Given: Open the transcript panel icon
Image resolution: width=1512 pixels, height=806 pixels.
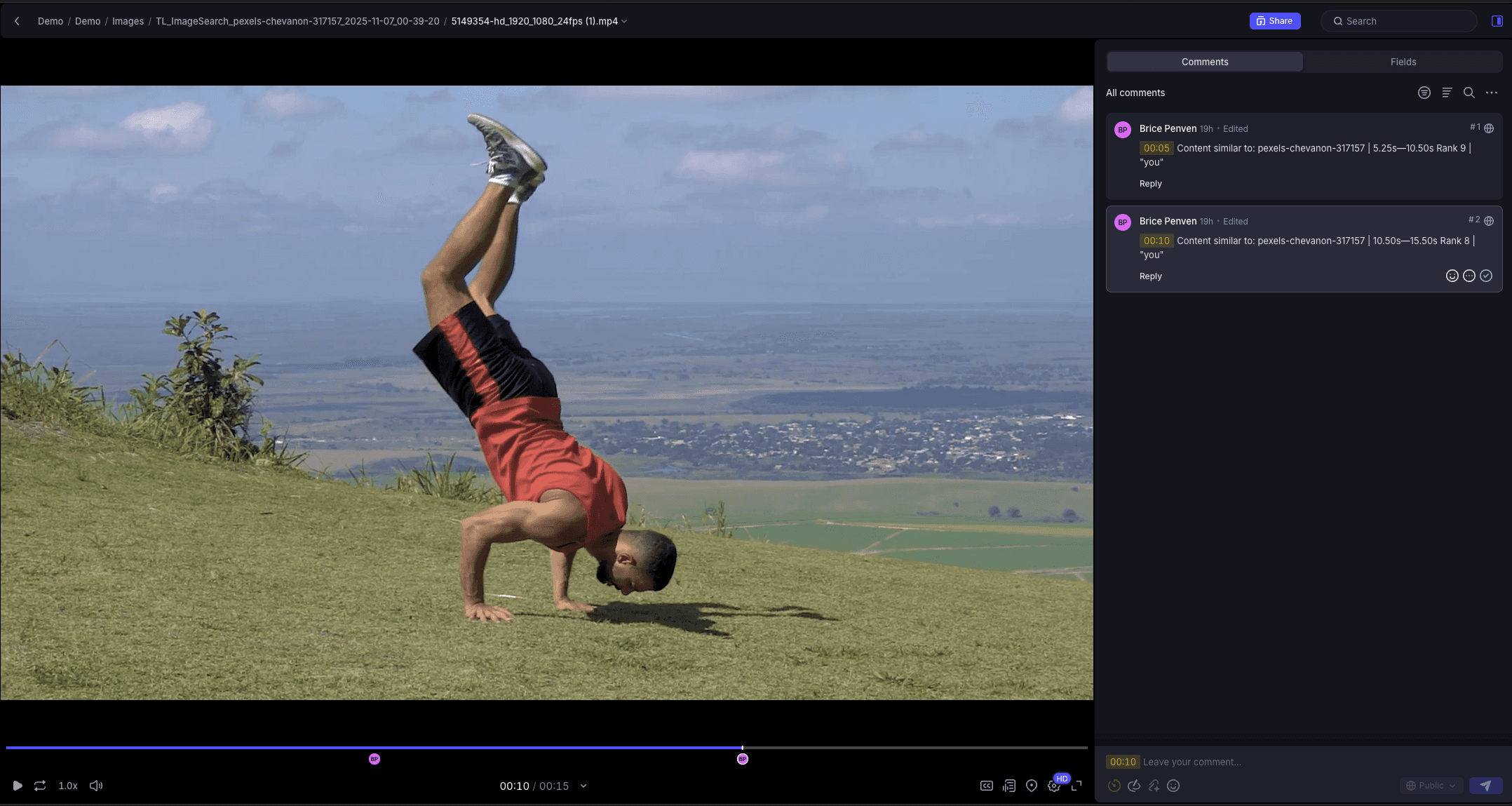Looking at the screenshot, I should tap(1009, 786).
